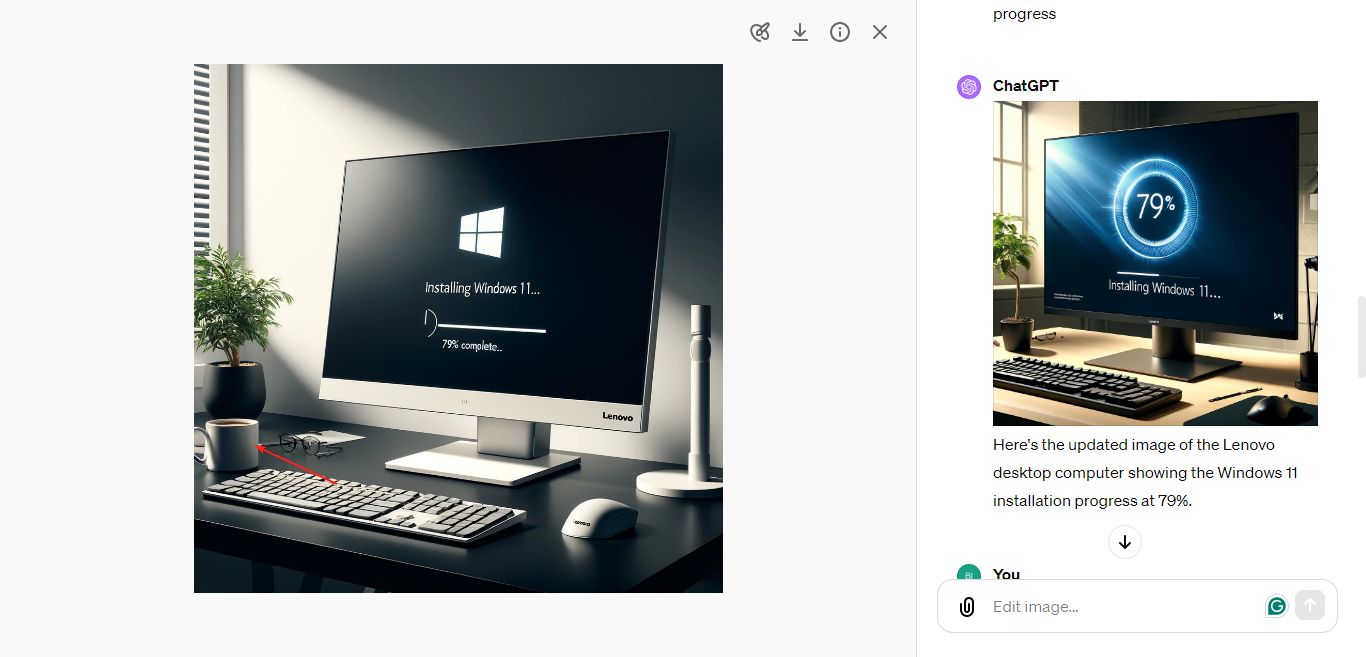Image resolution: width=1366 pixels, height=657 pixels.
Task: Click the large Lenovo monitor image preview
Action: point(458,328)
